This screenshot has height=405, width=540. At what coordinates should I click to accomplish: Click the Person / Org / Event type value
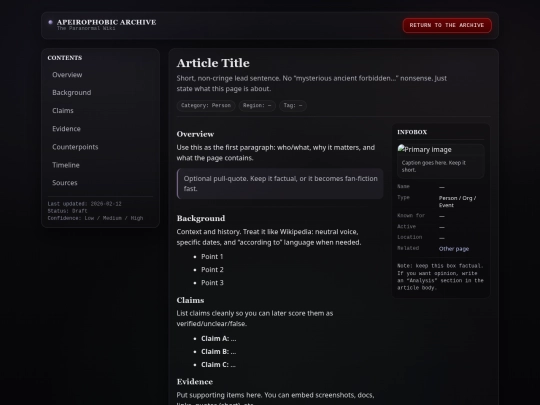457,201
